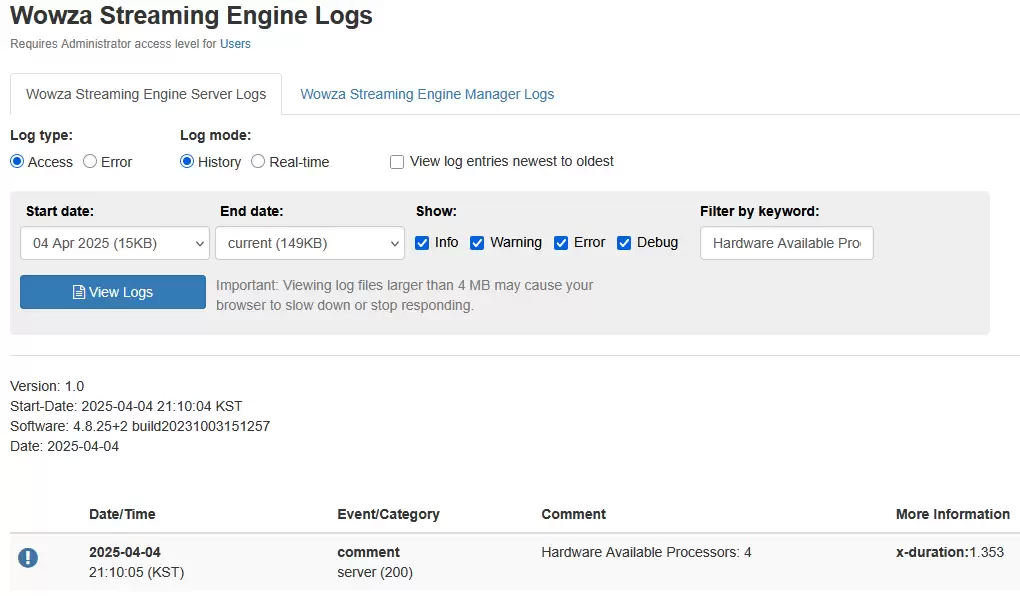Click the 21:10:05 (KST) time text

coord(137,572)
